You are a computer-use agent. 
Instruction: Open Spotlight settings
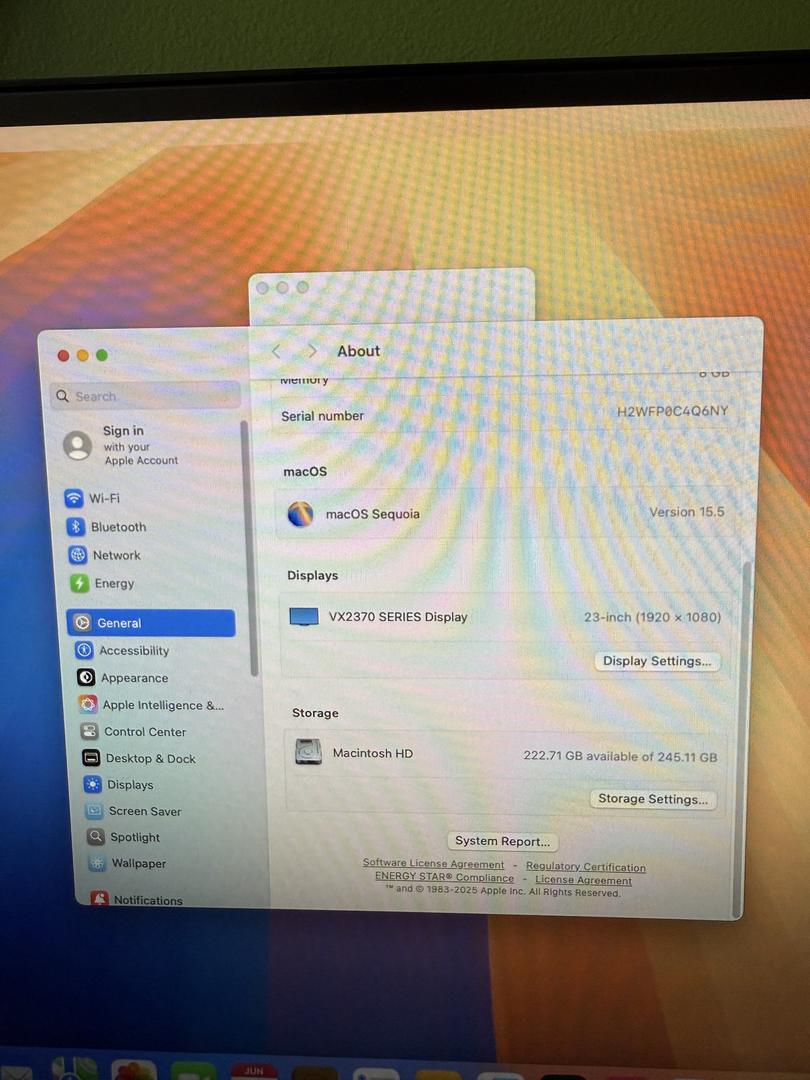[123, 837]
